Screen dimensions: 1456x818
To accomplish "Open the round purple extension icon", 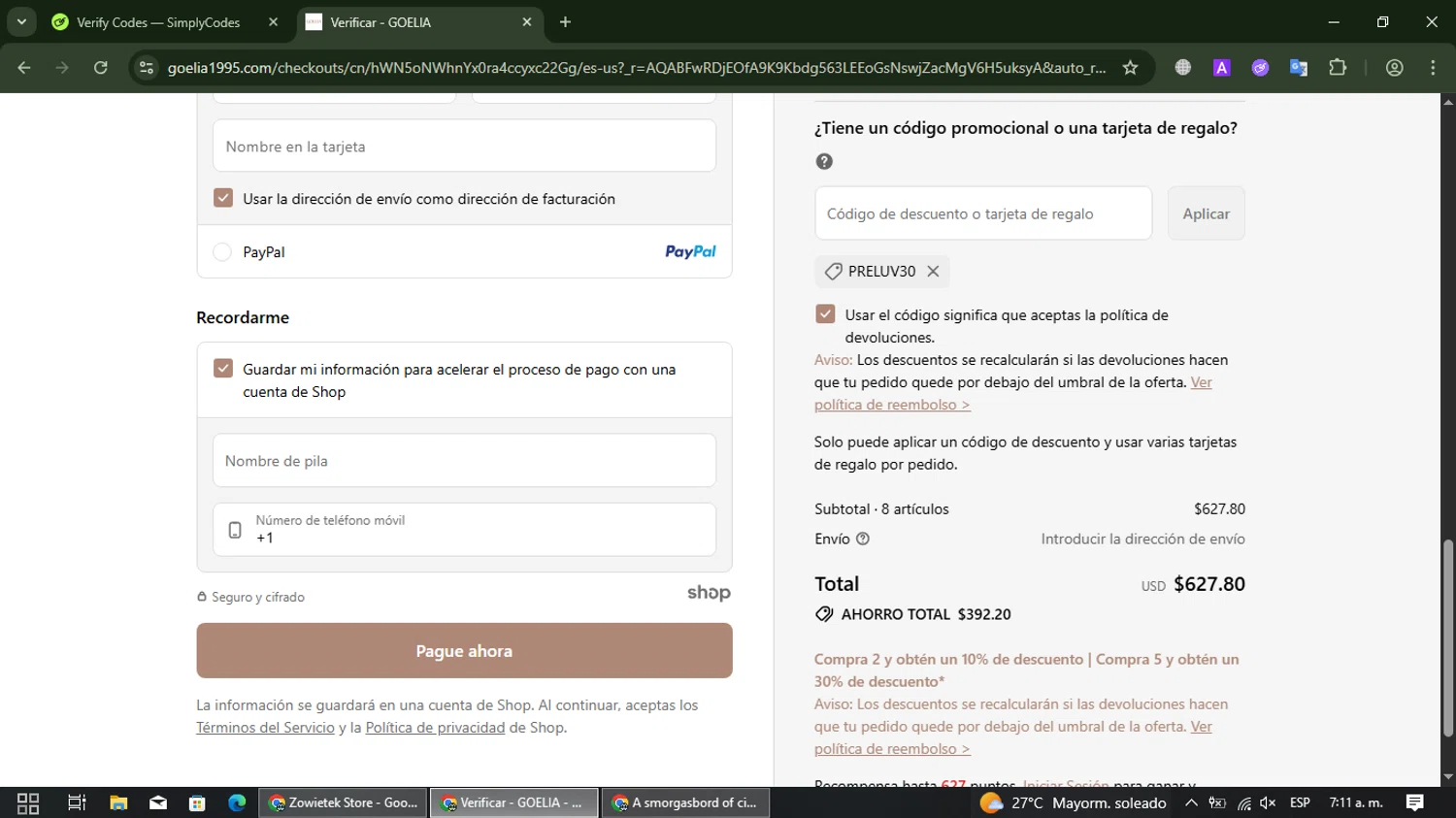I will coord(1260,68).
